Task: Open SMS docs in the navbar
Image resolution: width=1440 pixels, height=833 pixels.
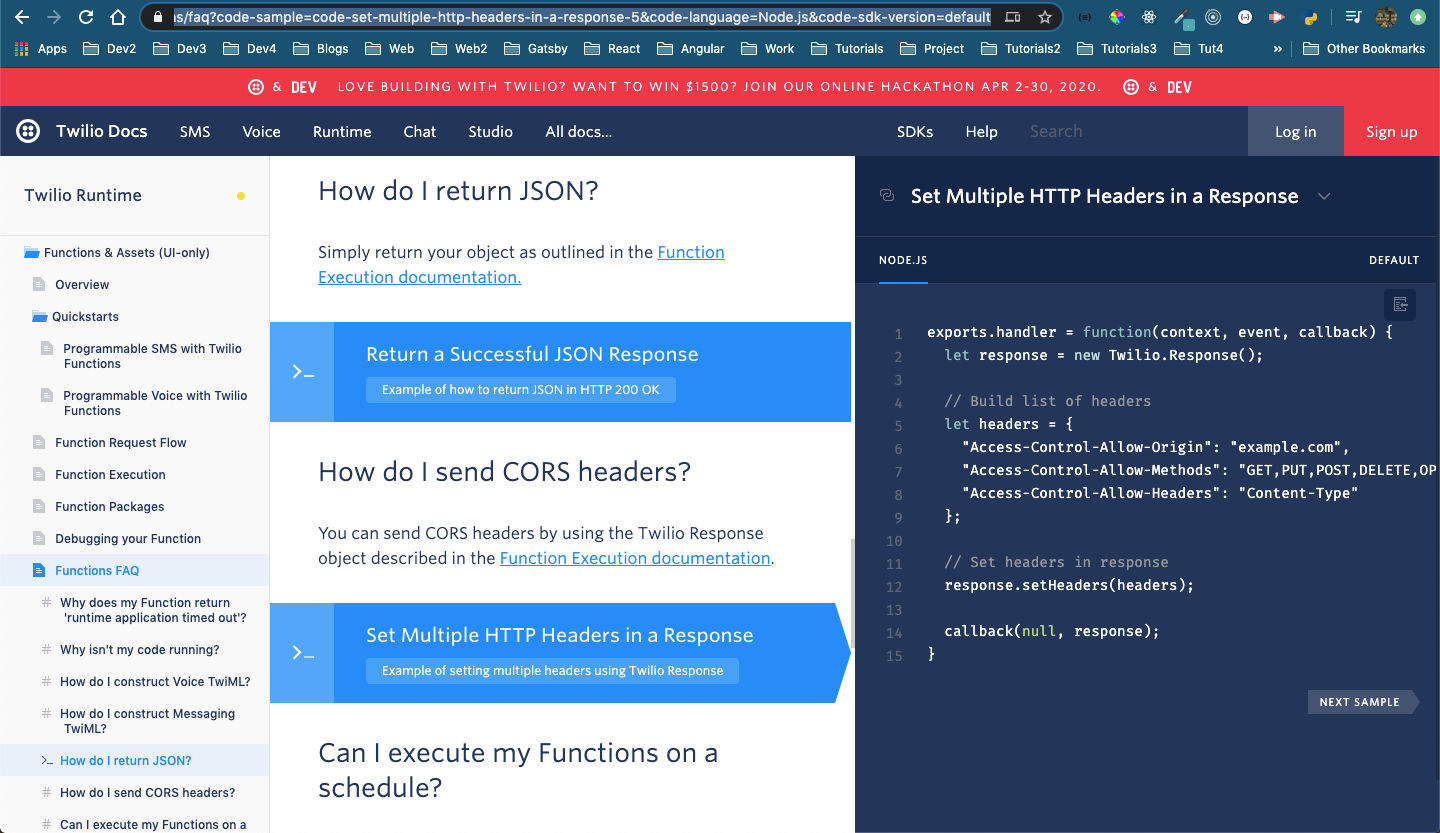Action: tap(195, 131)
